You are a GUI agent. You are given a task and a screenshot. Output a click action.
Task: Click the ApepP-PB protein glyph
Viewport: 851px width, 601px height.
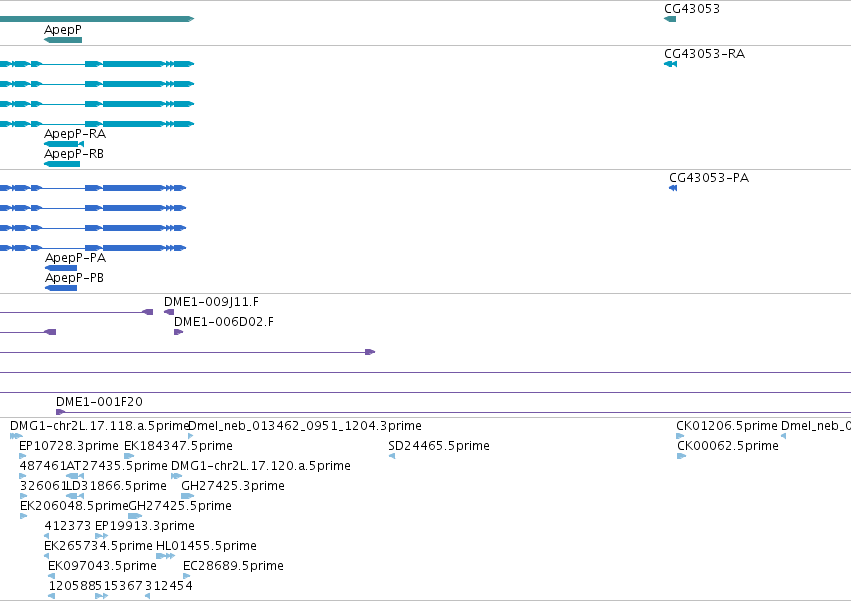pos(61,288)
